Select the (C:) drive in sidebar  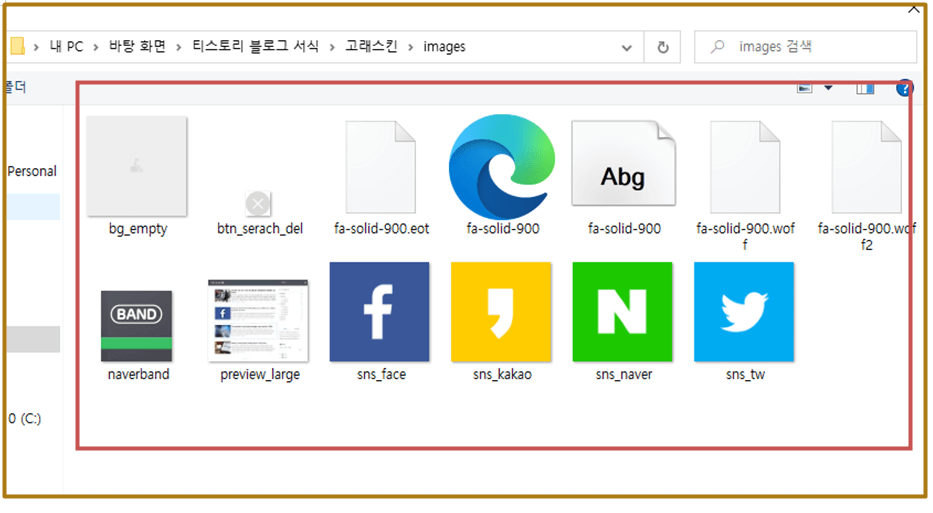tap(24, 418)
